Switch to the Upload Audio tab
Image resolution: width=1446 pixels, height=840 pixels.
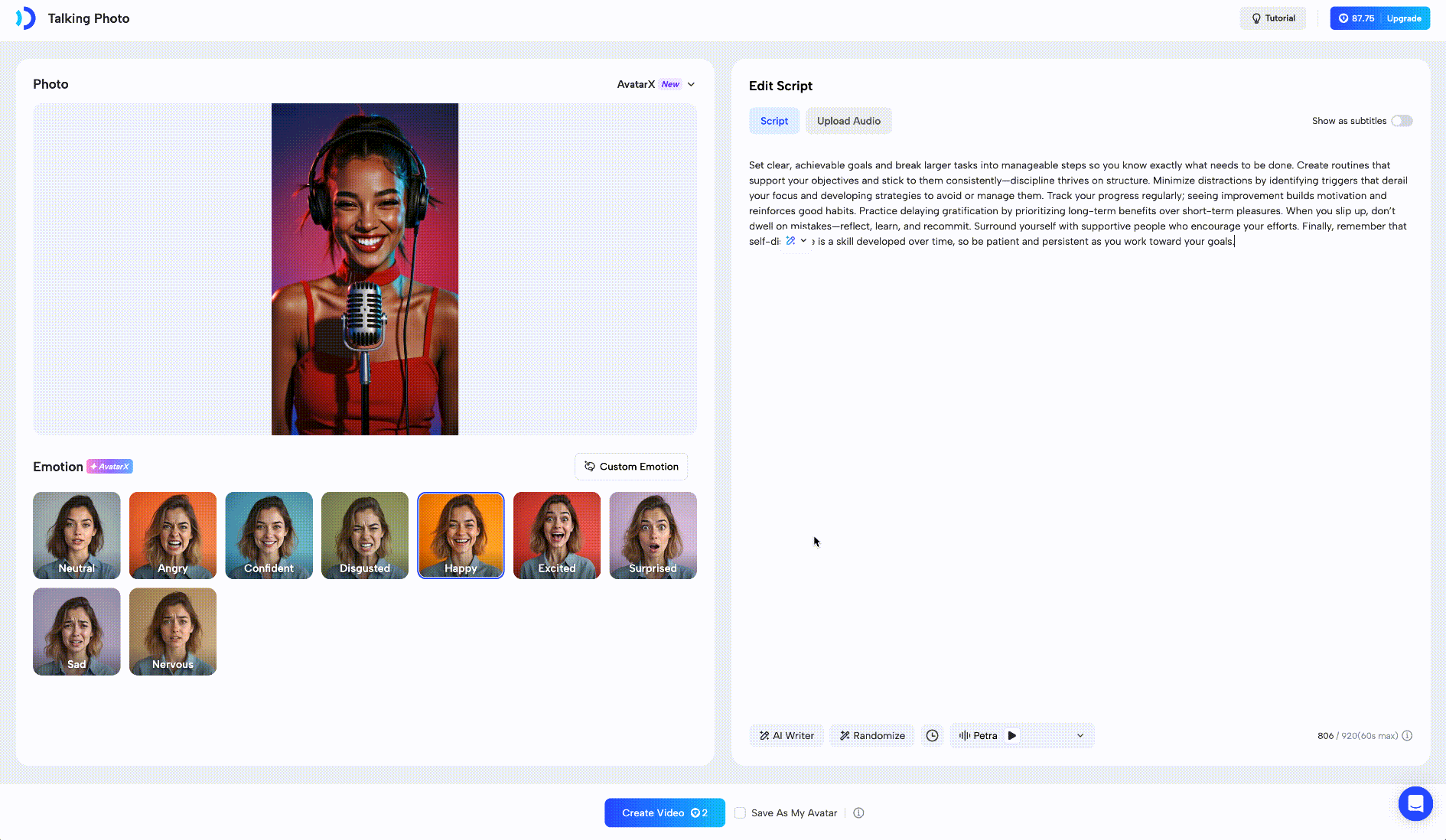pyautogui.click(x=848, y=121)
